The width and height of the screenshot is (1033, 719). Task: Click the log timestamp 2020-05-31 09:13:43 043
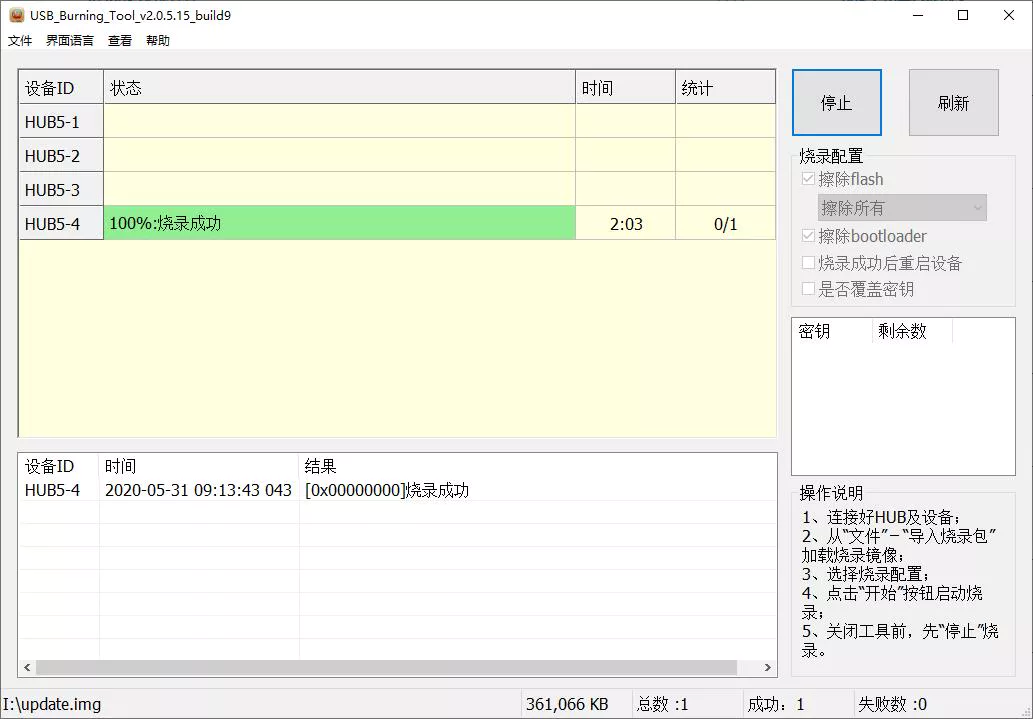[x=198, y=490]
